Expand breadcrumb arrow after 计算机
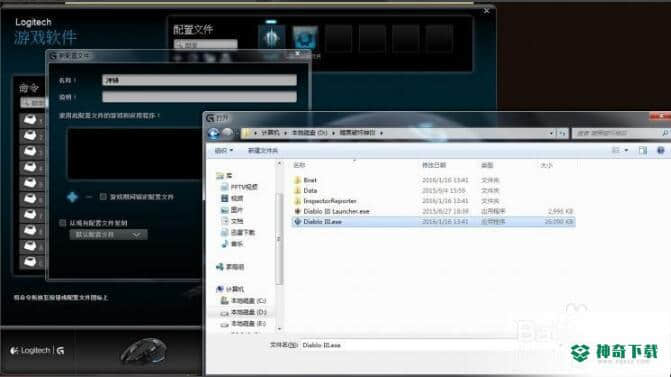671x377 pixels. coord(285,133)
